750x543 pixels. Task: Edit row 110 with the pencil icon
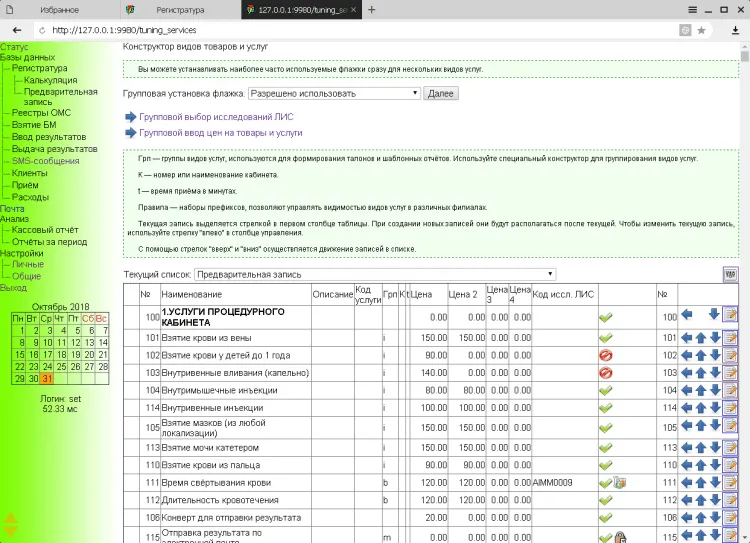click(730, 465)
